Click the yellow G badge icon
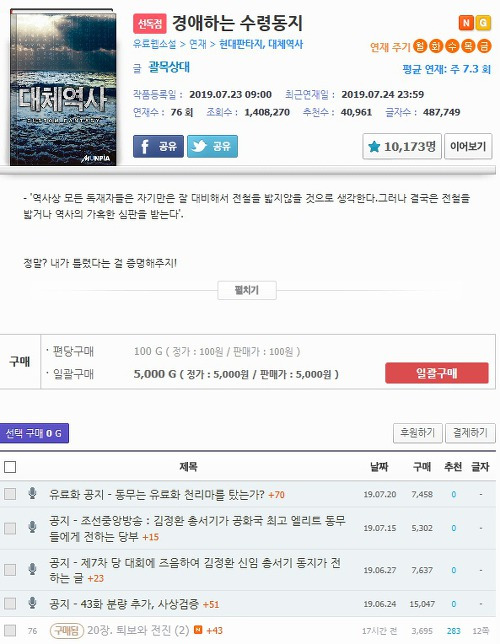Image resolution: width=500 pixels, height=644 pixels. [x=483, y=23]
